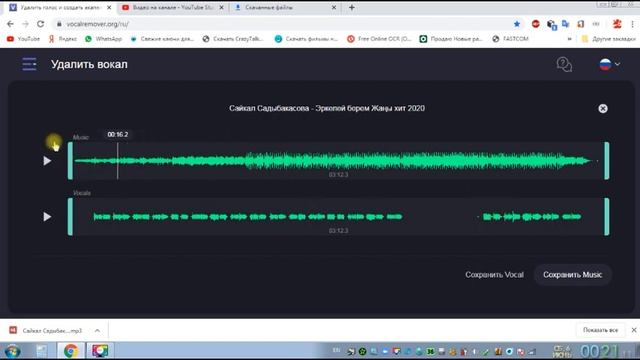Open the FASTCOM bookmark
The height and width of the screenshot is (360, 640).
pos(510,39)
